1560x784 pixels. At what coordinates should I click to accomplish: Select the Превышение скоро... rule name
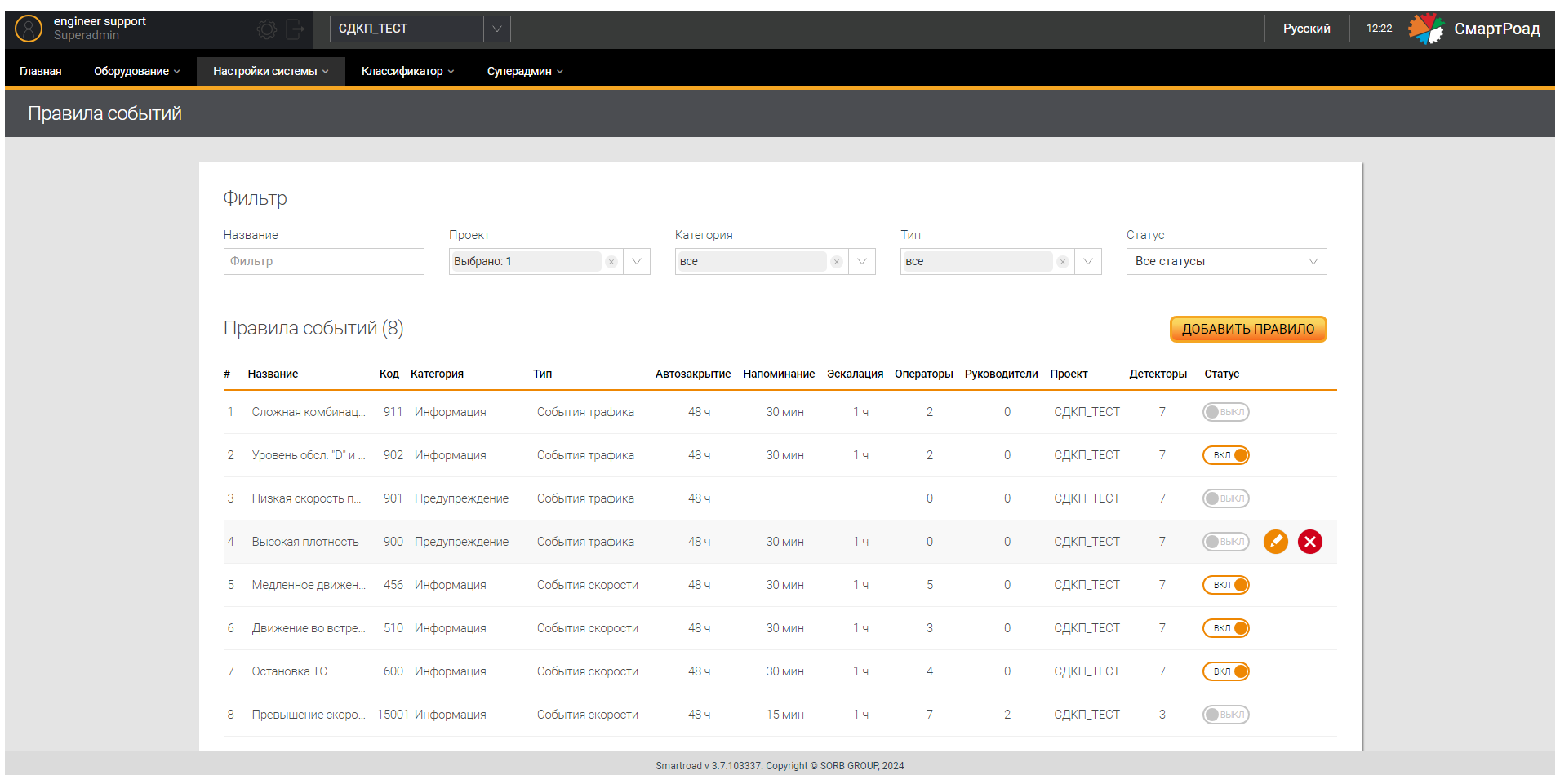pos(309,715)
